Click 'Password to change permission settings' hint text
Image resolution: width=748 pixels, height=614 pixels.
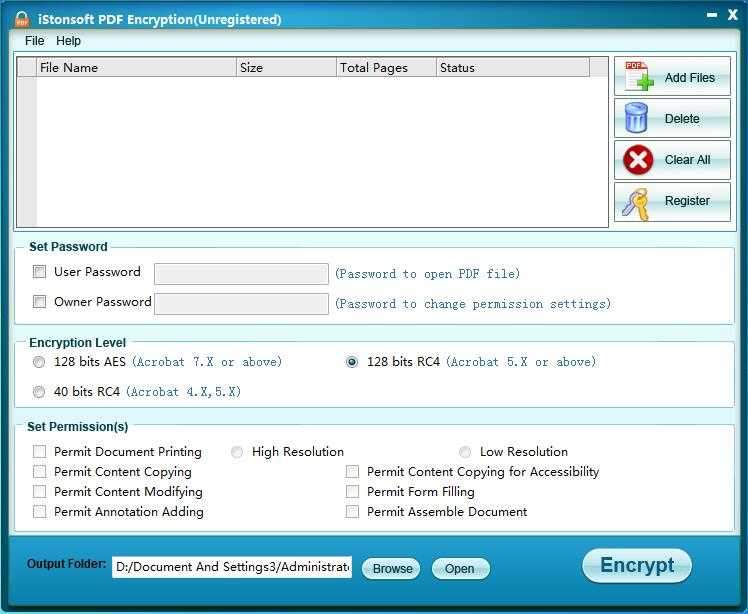pyautogui.click(x=473, y=304)
